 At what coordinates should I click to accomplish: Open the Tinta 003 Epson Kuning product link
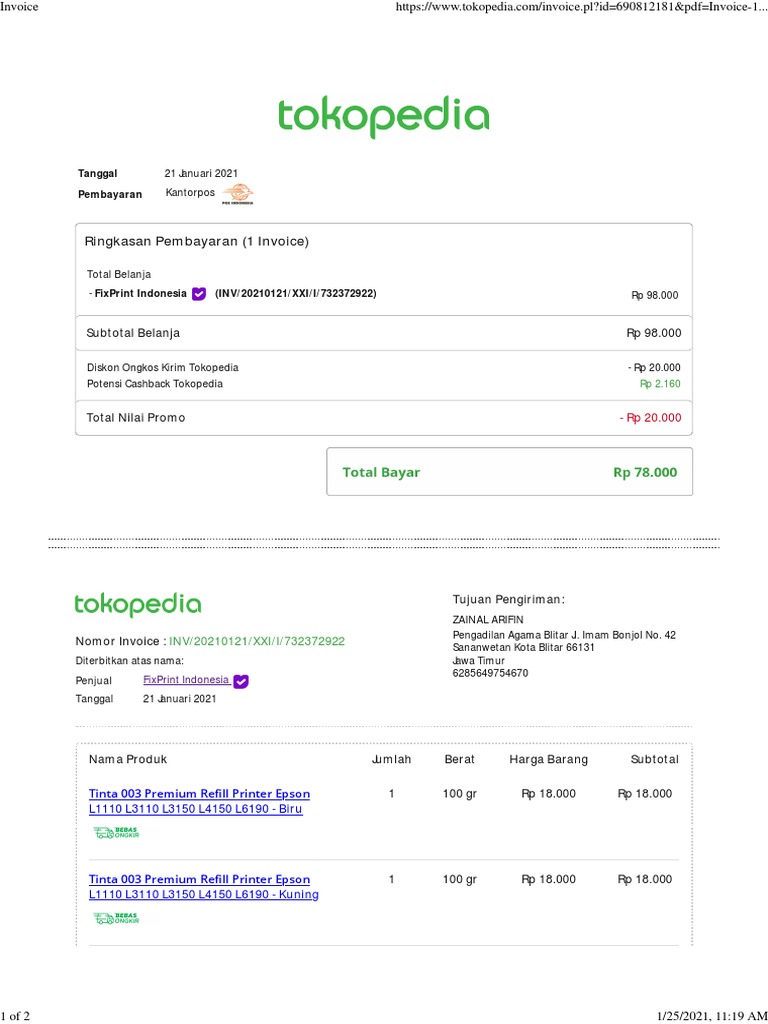[203, 887]
